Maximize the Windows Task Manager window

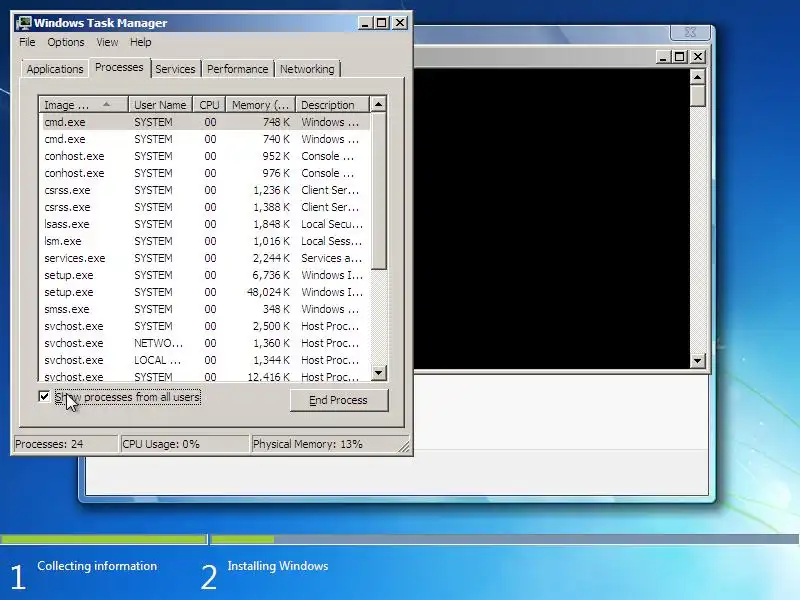click(382, 23)
